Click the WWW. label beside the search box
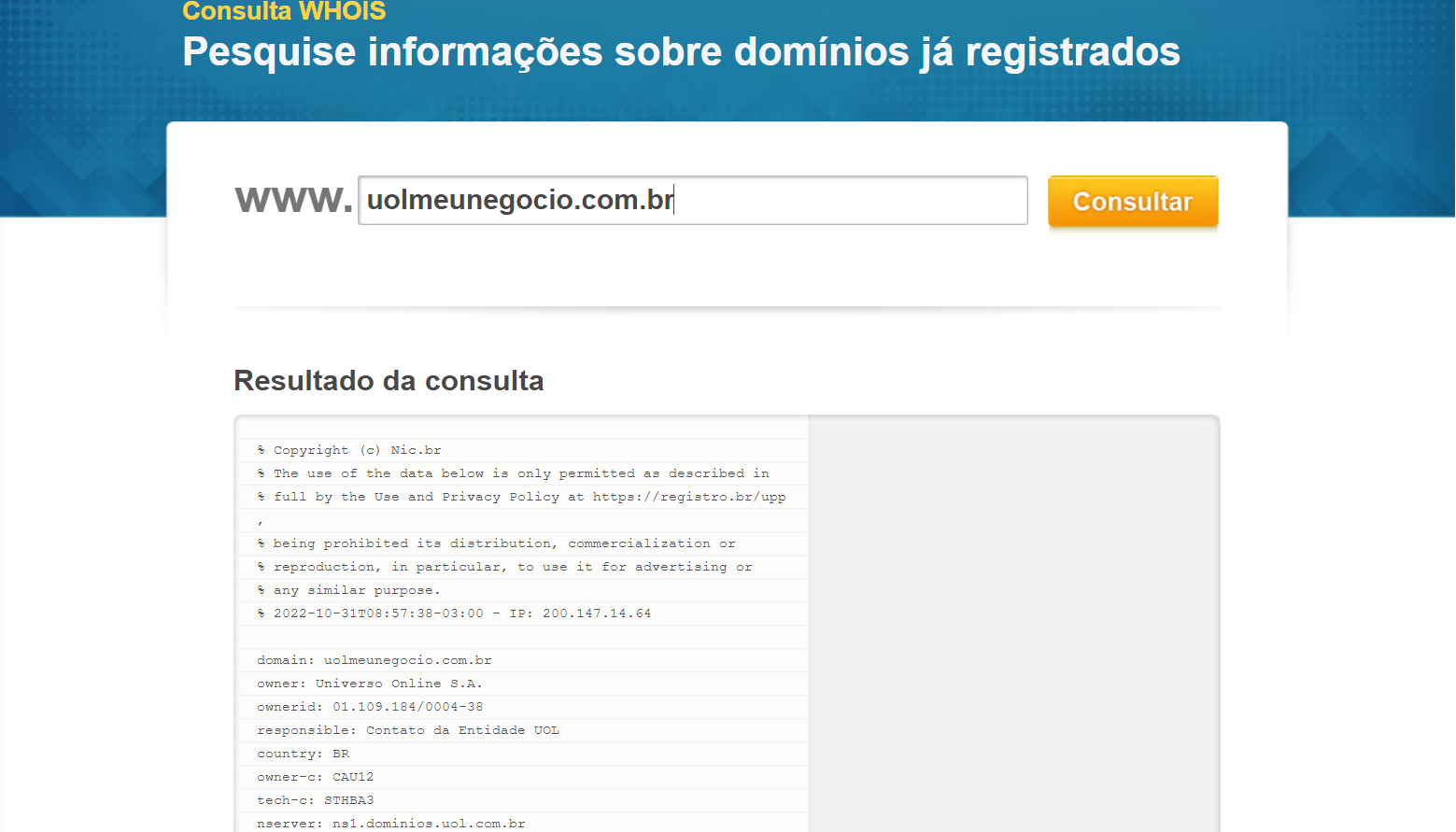 click(x=291, y=199)
